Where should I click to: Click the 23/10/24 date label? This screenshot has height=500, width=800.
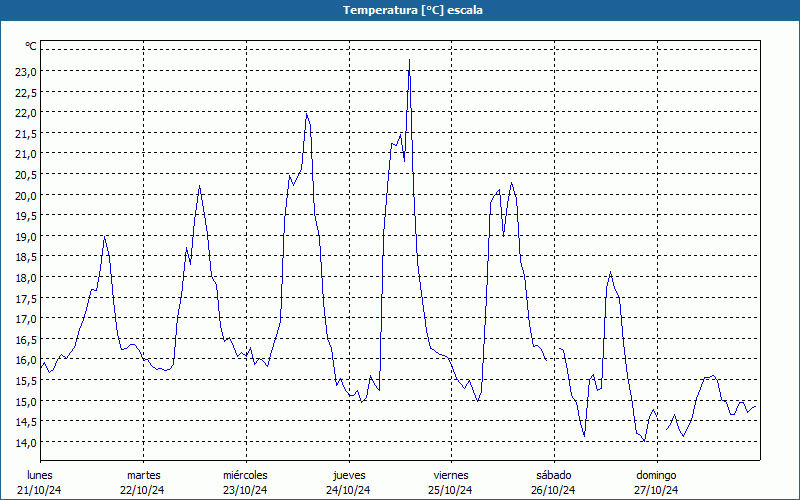(245, 490)
